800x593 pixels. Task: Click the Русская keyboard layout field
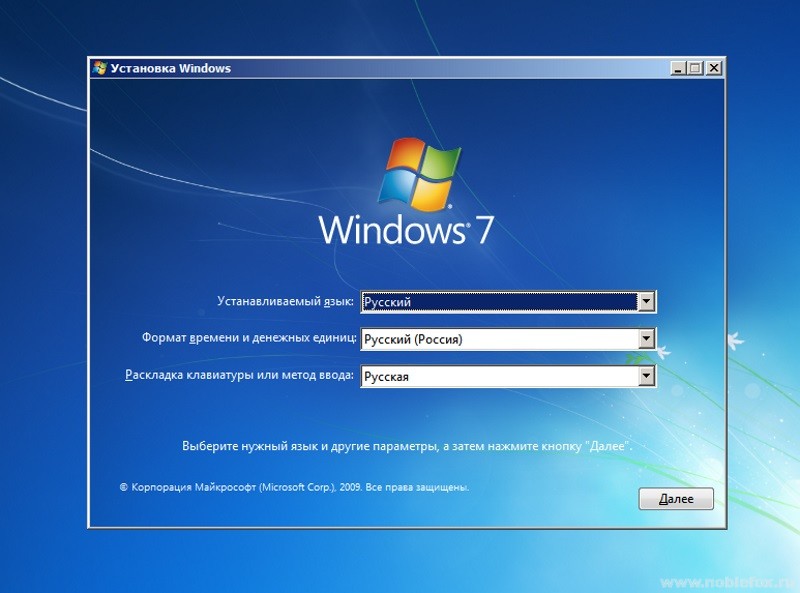click(498, 376)
